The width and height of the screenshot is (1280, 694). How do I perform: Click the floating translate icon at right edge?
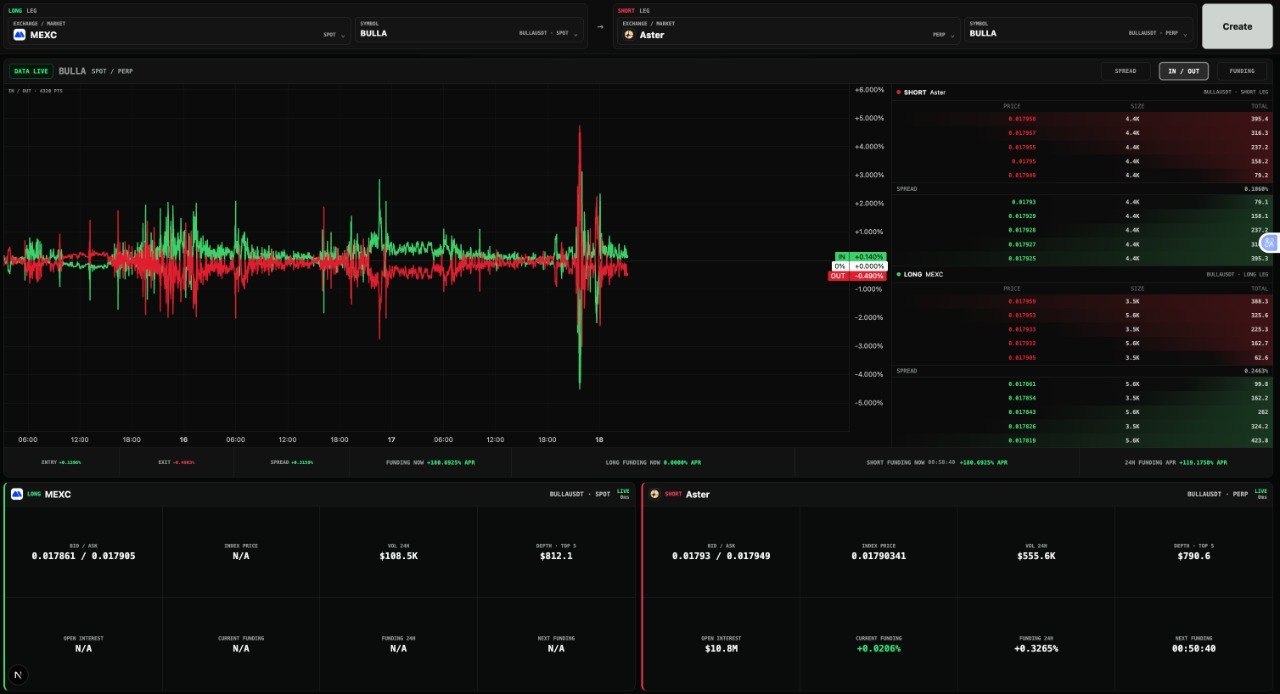(1270, 242)
